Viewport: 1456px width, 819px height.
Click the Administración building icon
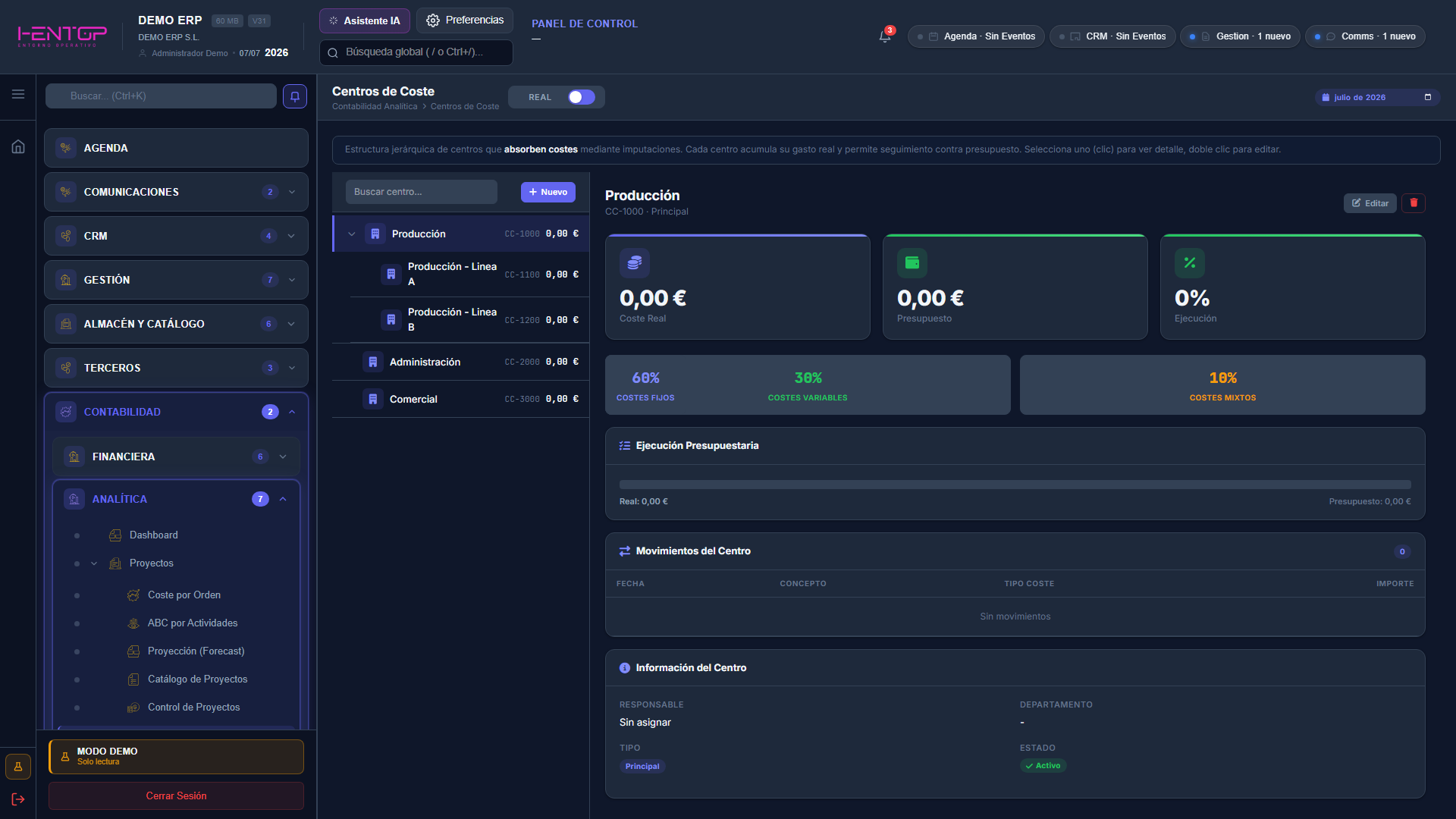tap(372, 362)
